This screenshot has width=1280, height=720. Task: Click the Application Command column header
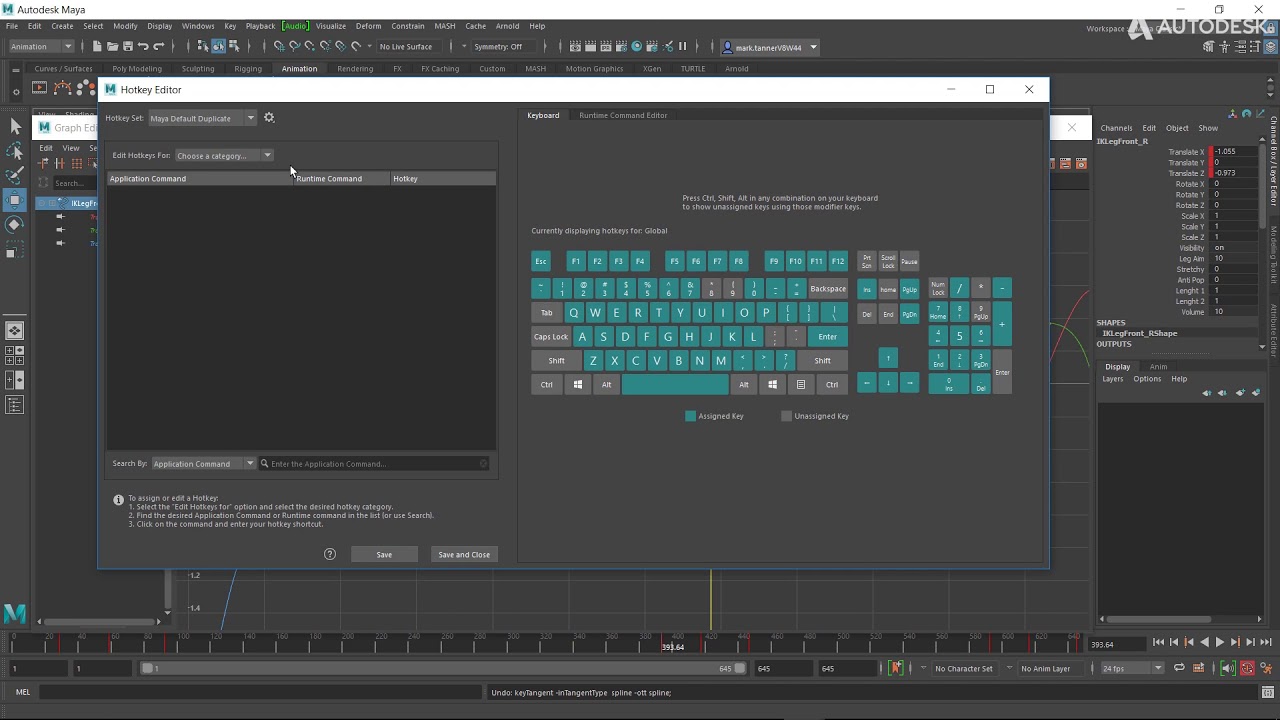pyautogui.click(x=200, y=179)
